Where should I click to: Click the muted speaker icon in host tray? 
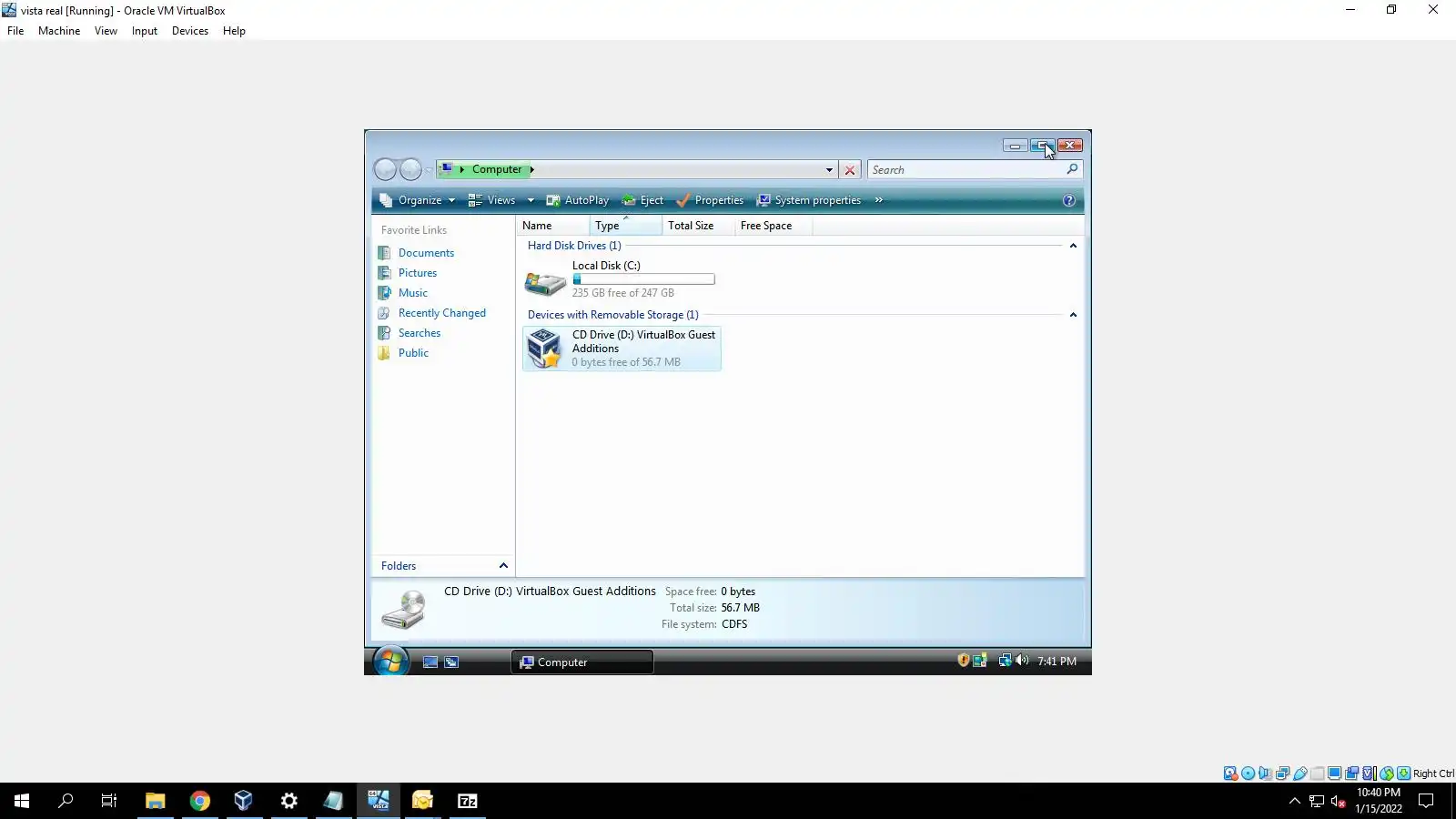point(1338,801)
